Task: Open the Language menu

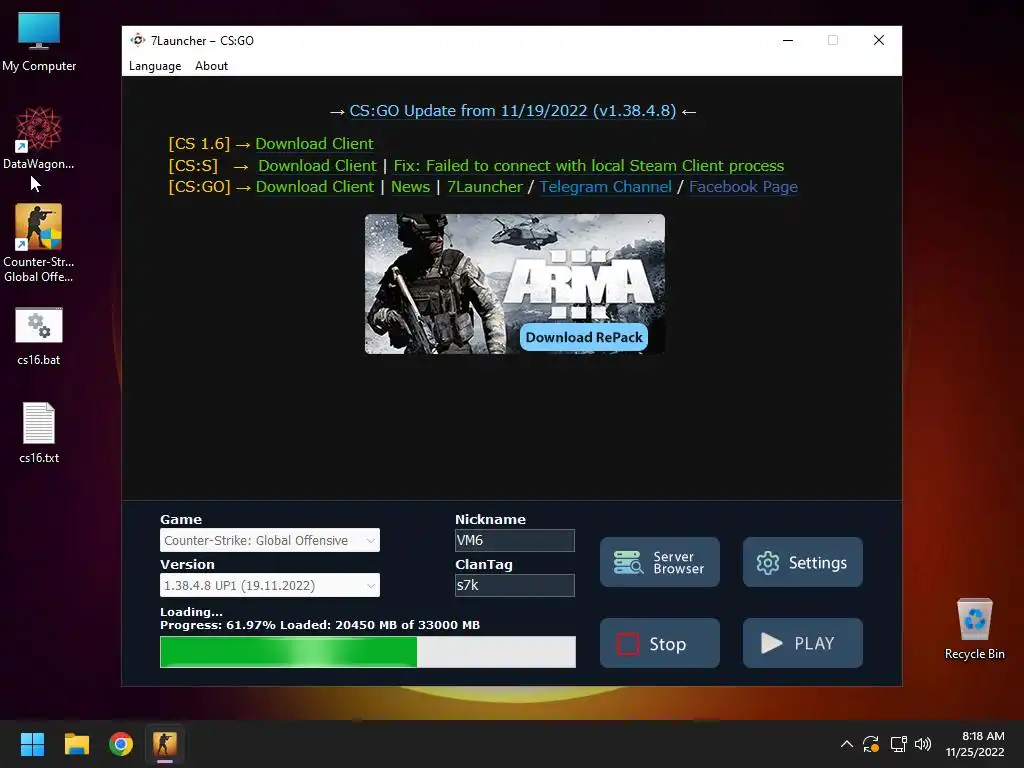Action: (x=155, y=66)
